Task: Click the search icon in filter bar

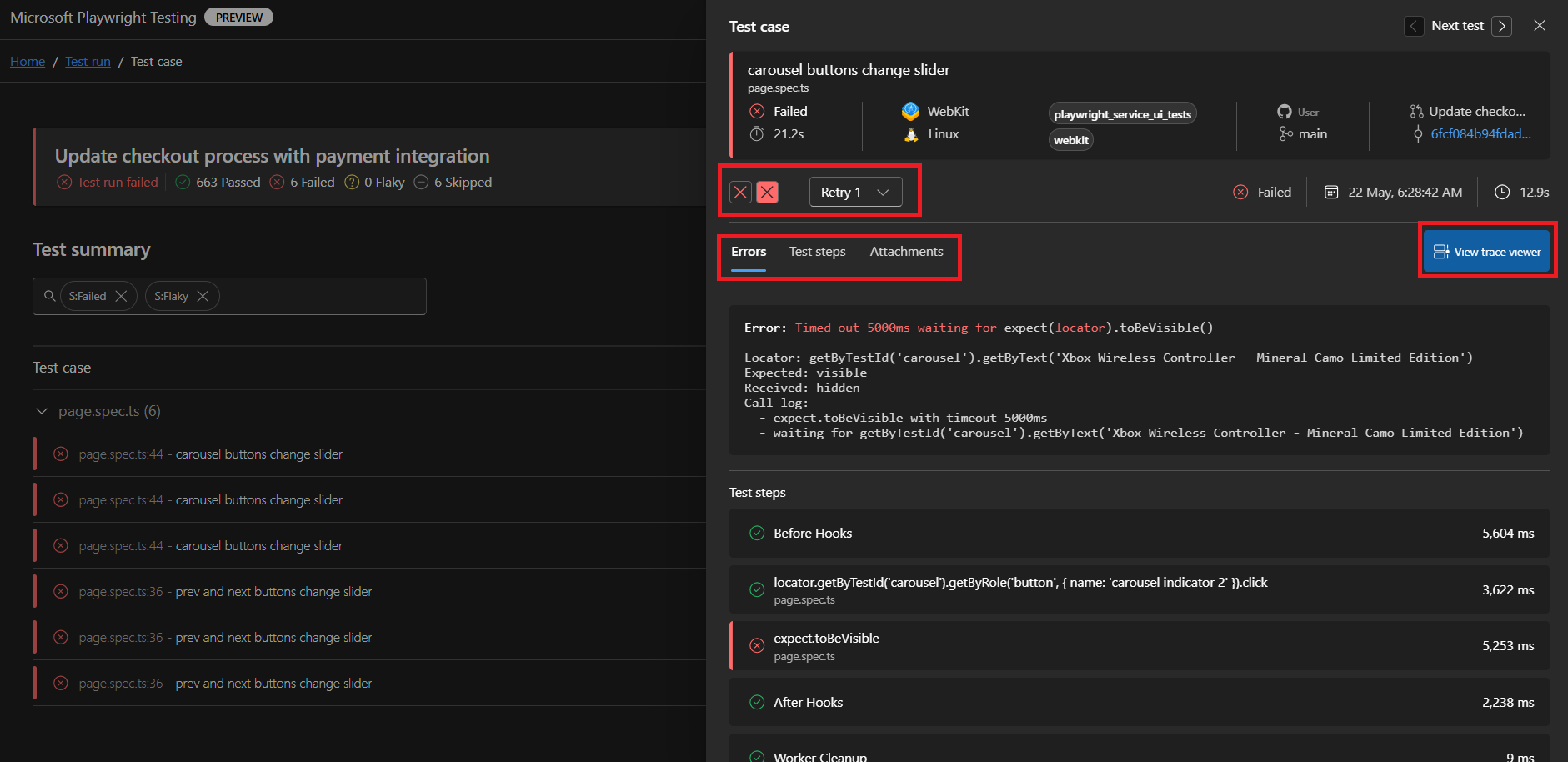Action: tap(50, 296)
